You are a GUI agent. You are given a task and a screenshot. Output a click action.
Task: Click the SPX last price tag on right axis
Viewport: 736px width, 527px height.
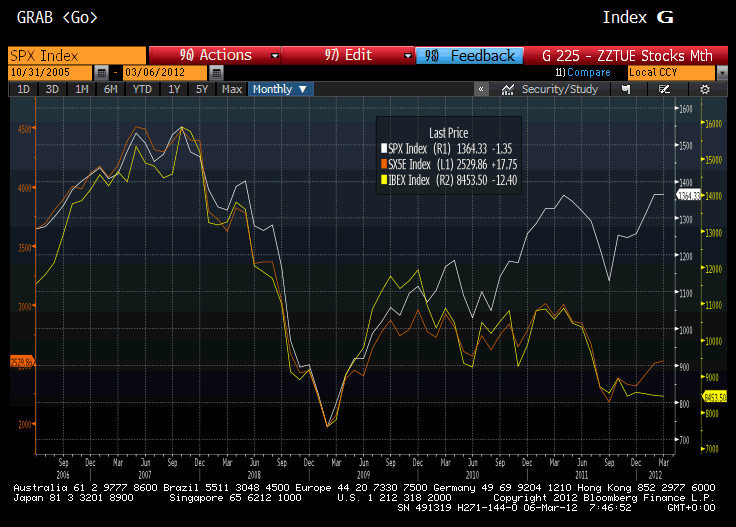688,195
